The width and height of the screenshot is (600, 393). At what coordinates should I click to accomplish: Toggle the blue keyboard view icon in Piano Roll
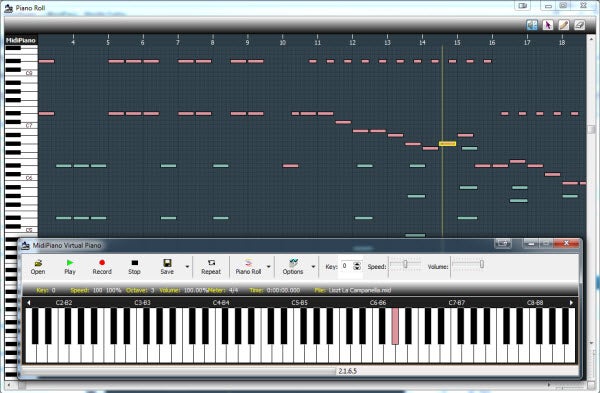click(532, 25)
